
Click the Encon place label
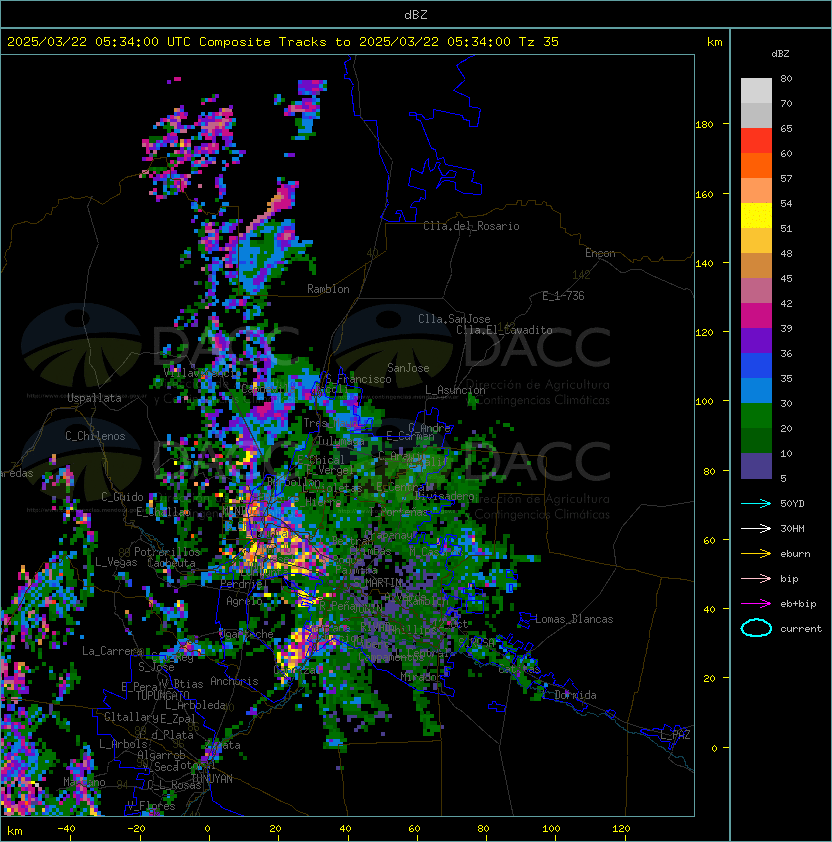[x=600, y=253]
